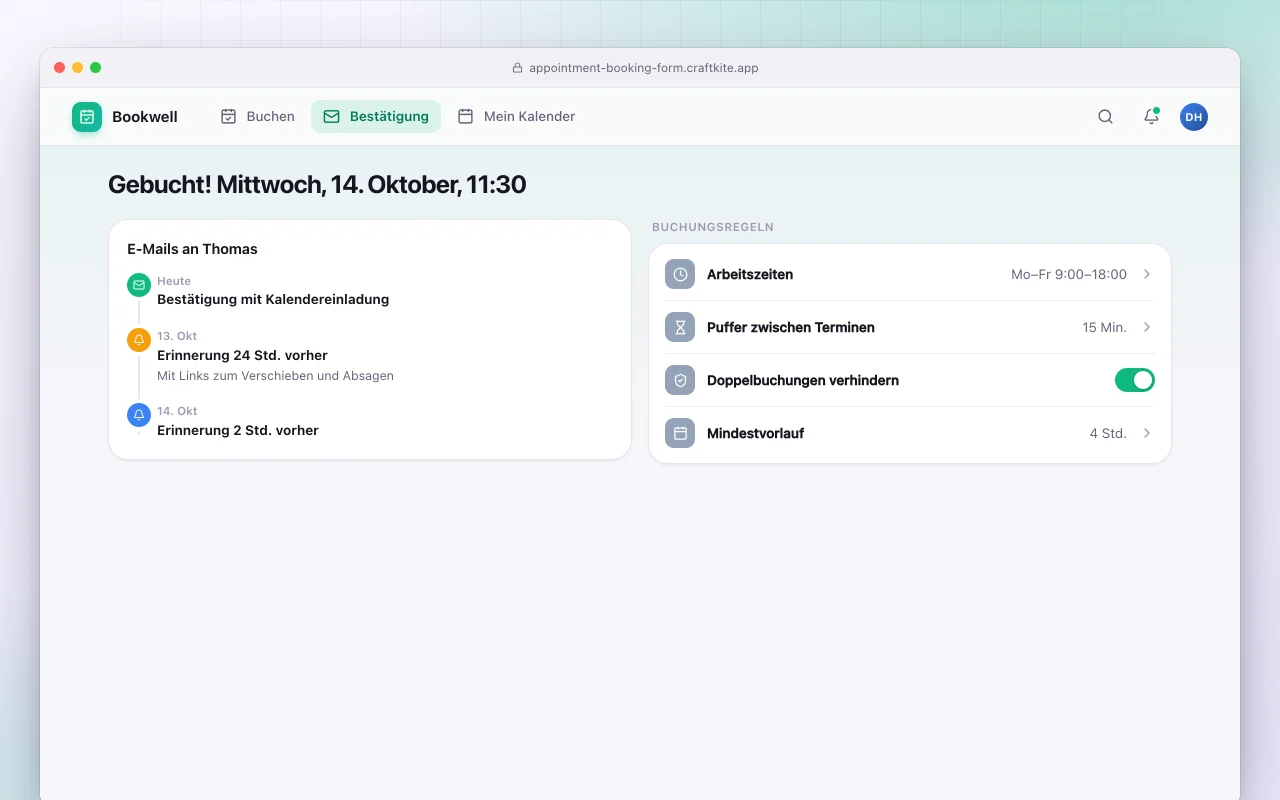Click the appointment-booking-form.craftkite.app address
This screenshot has height=800, width=1280.
tap(644, 68)
